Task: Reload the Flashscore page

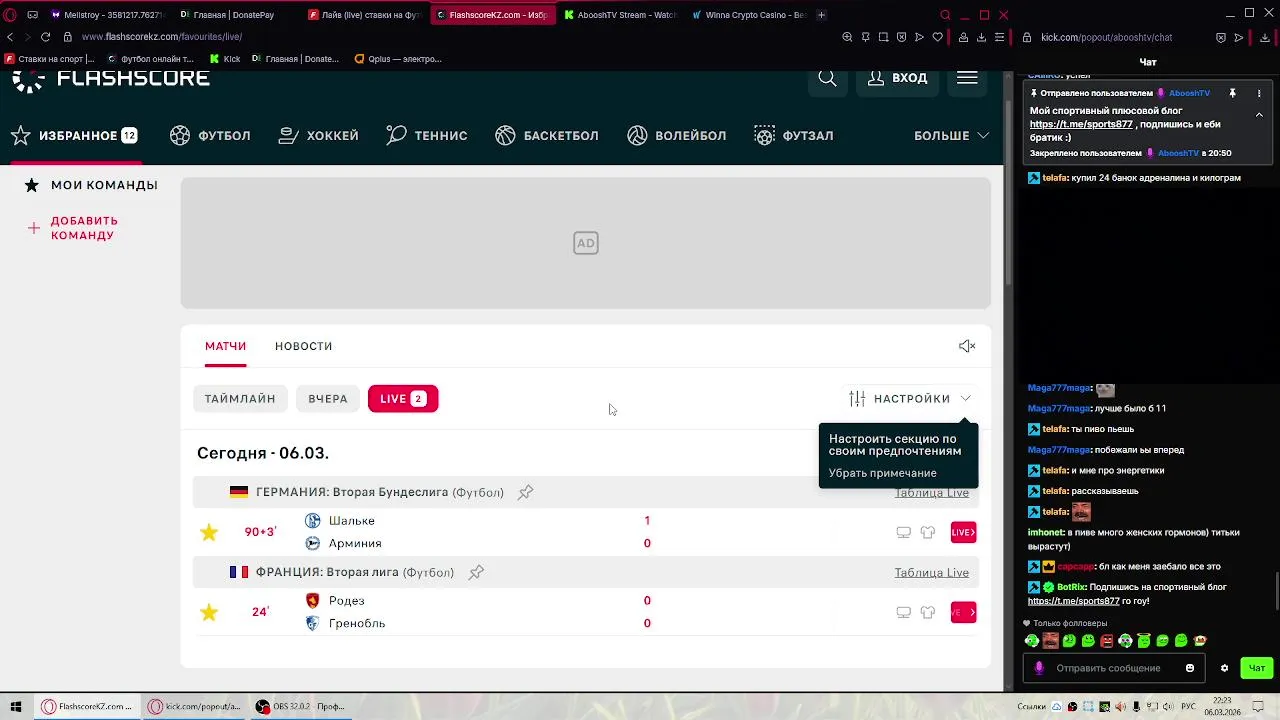Action: click(45, 37)
